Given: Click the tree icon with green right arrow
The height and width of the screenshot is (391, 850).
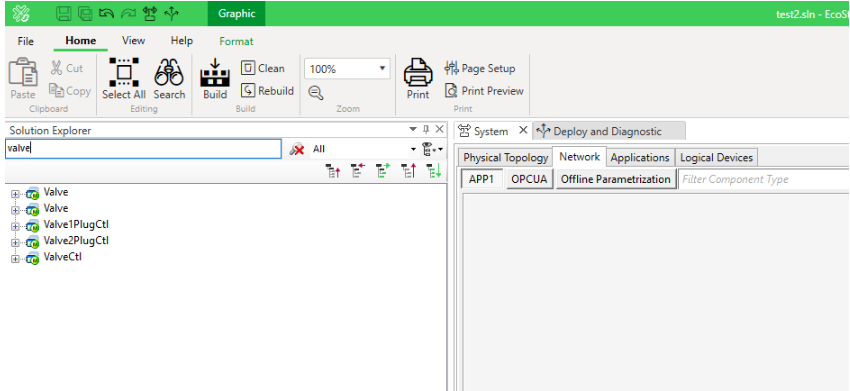Looking at the screenshot, I should (x=384, y=171).
